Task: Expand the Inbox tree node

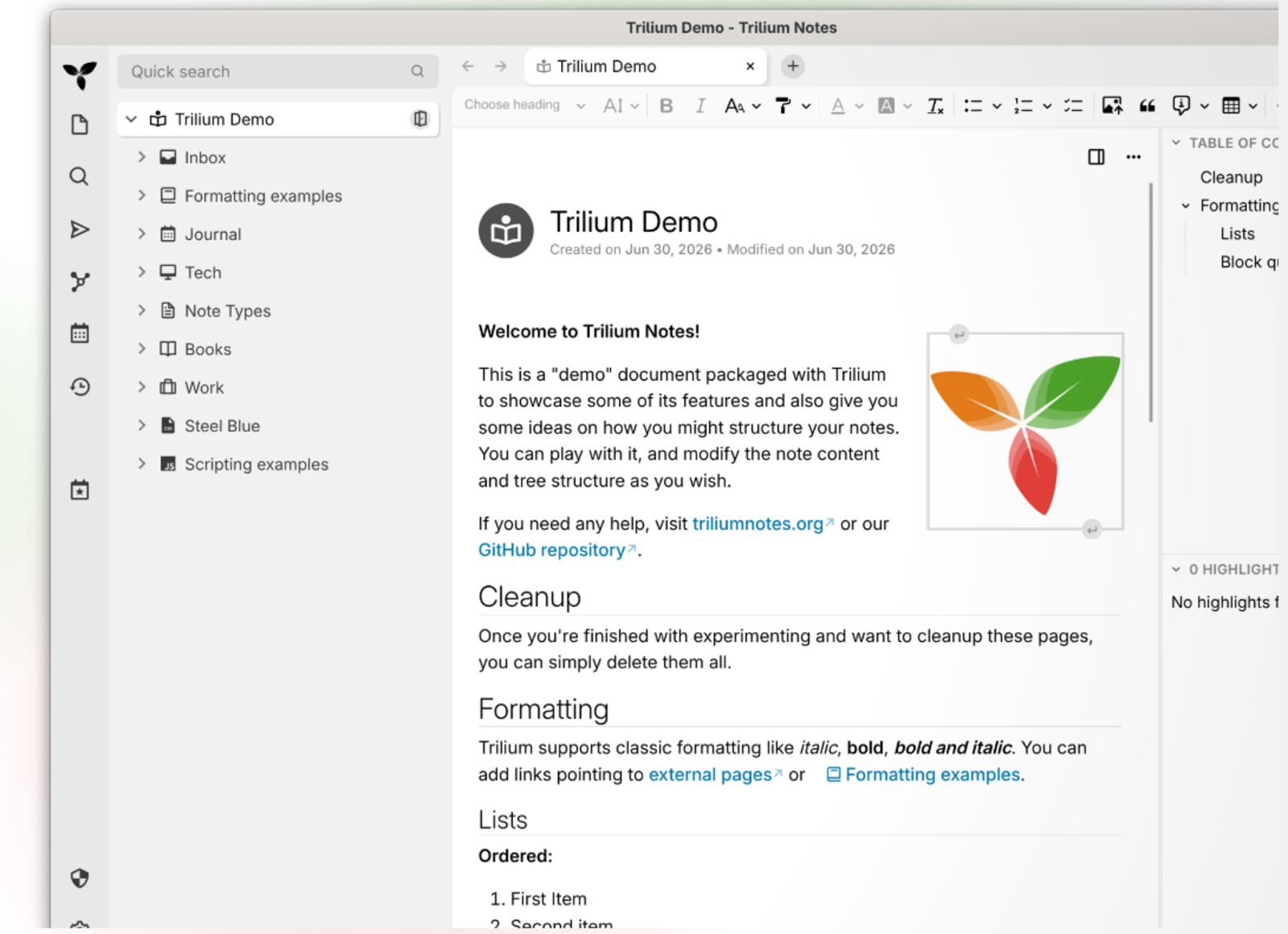Action: tap(142, 157)
